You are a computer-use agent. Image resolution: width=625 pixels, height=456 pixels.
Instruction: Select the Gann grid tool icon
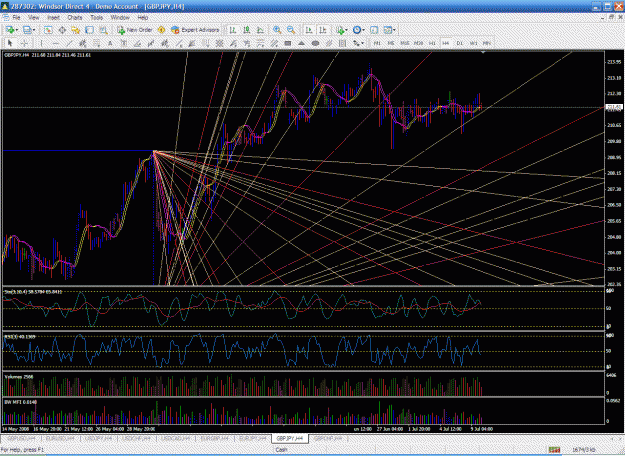coord(219,43)
